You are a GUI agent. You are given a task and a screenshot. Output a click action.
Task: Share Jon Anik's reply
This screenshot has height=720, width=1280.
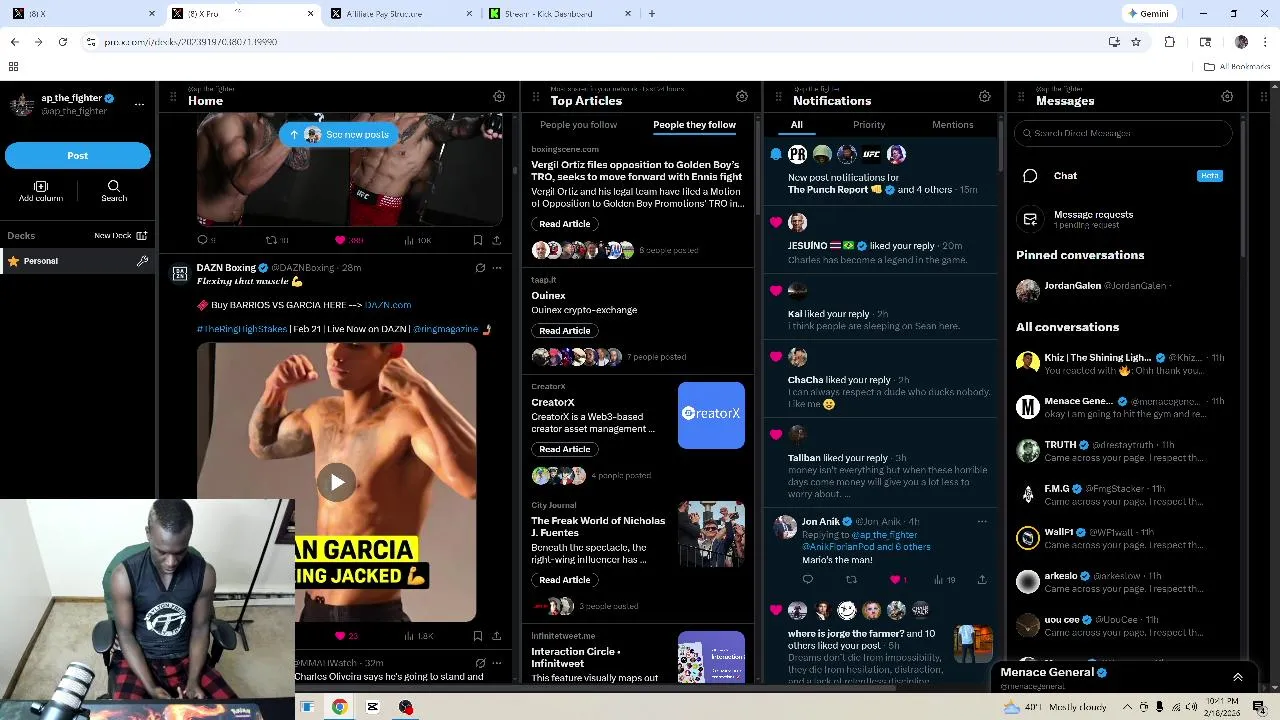[x=982, y=580]
